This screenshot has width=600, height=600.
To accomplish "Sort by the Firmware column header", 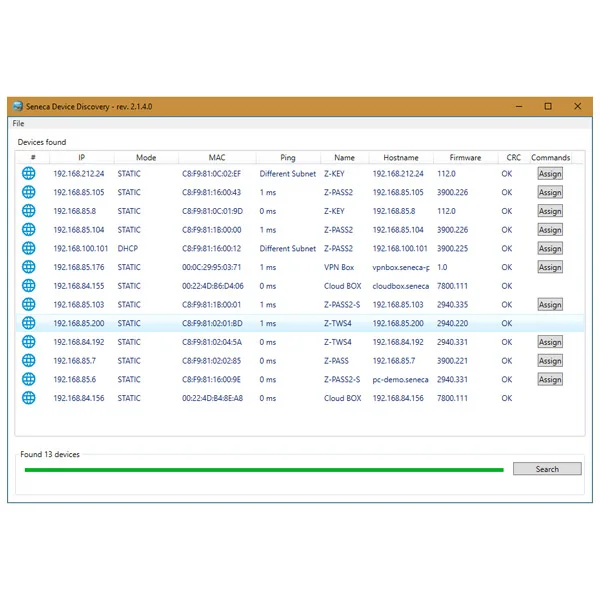I will point(465,158).
